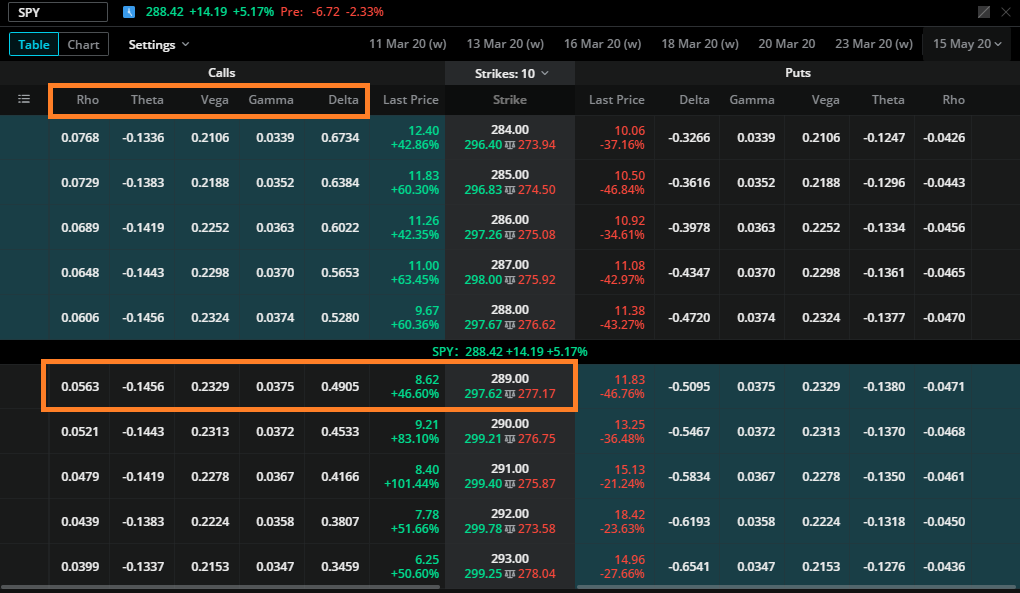Screen dimensions: 1020x593
Task: Click the puts Theta column header
Action: 888,99
